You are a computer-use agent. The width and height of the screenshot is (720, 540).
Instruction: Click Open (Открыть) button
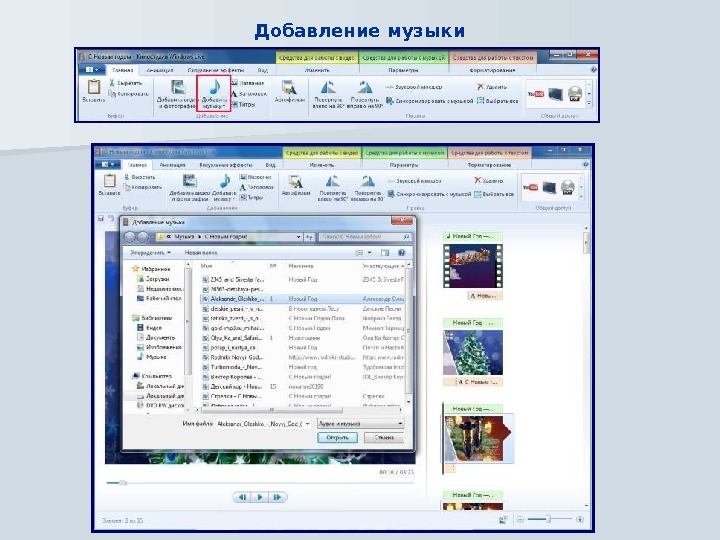click(x=338, y=438)
